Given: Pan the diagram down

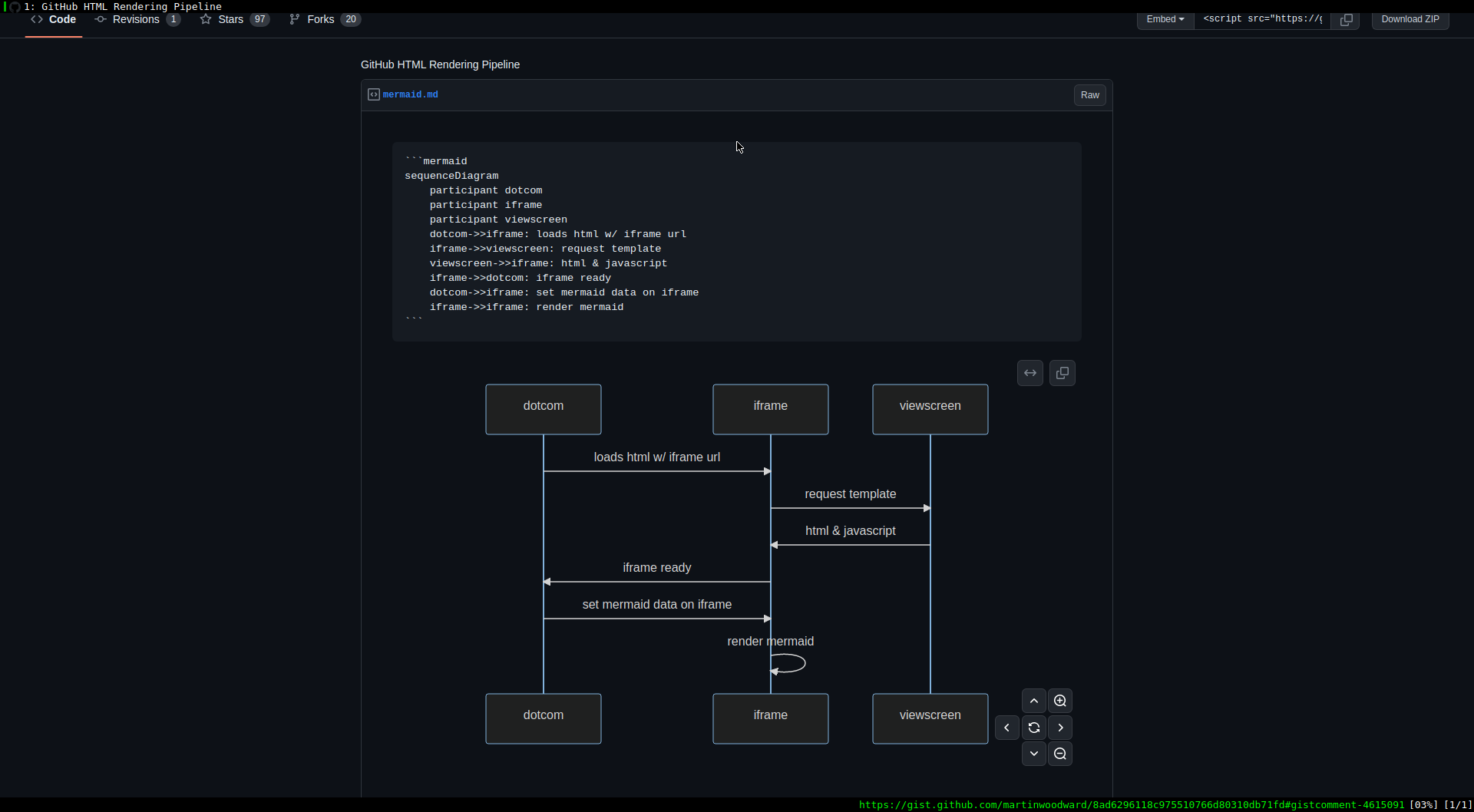Looking at the screenshot, I should tap(1034, 754).
